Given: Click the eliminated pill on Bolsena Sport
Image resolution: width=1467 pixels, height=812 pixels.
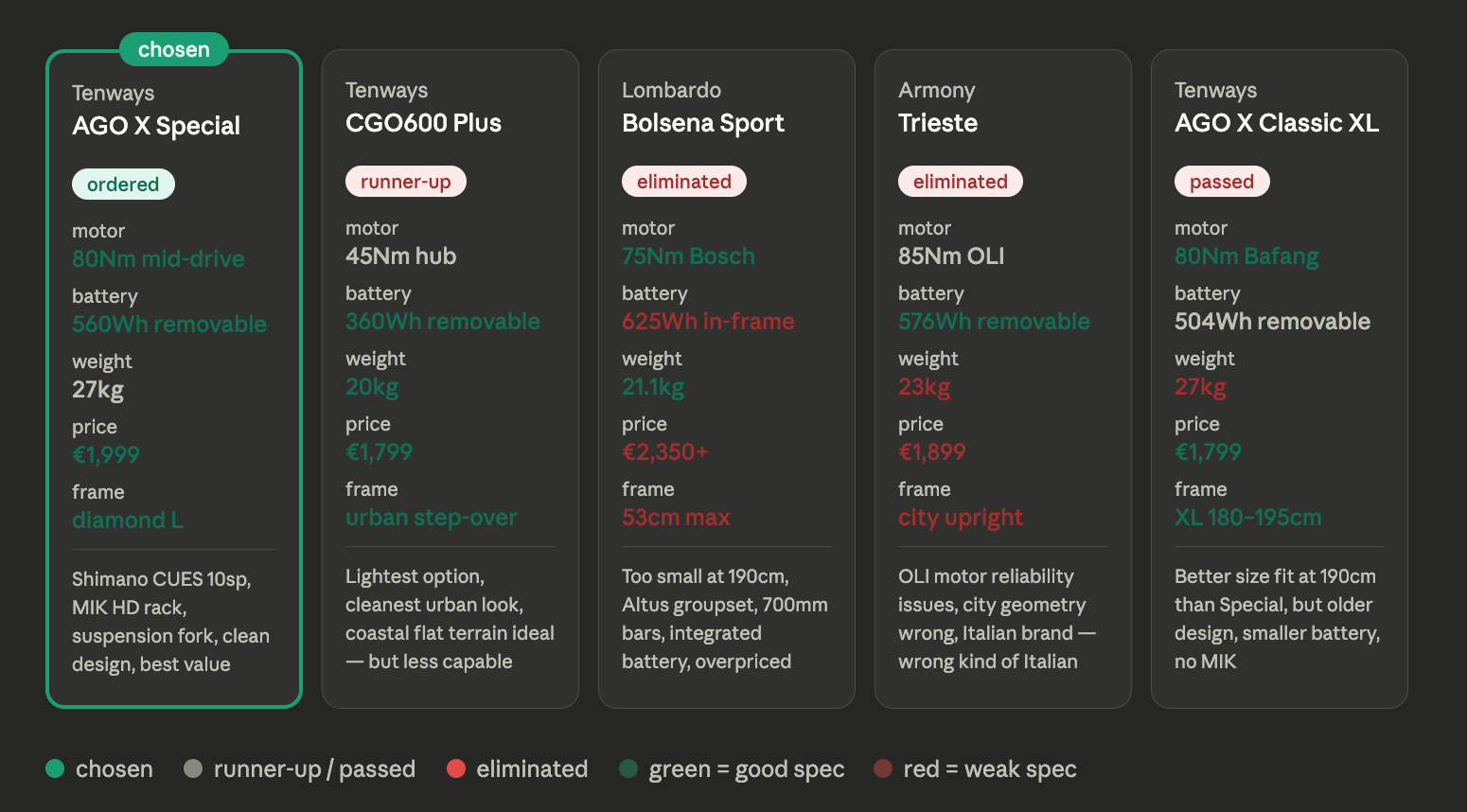Looking at the screenshot, I should 684,182.
